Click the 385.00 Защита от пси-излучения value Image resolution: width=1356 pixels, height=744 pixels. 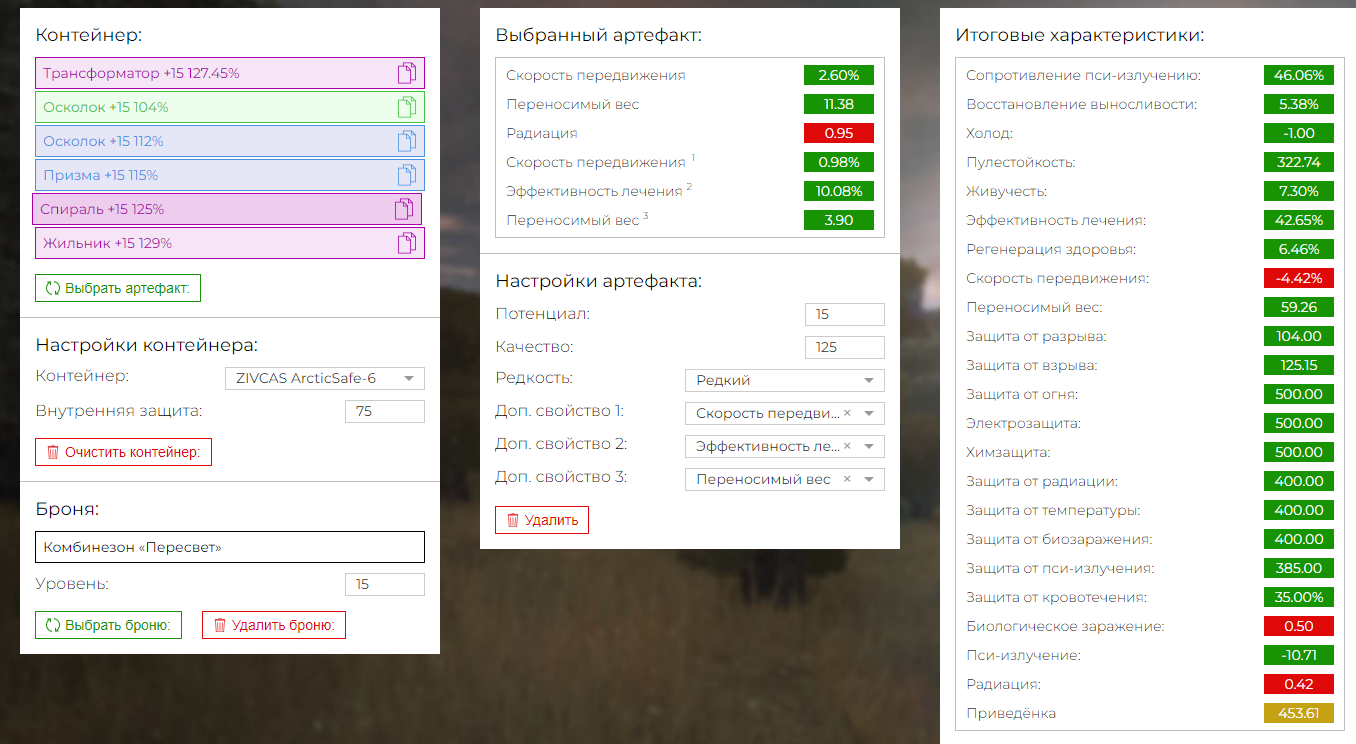(x=1299, y=568)
